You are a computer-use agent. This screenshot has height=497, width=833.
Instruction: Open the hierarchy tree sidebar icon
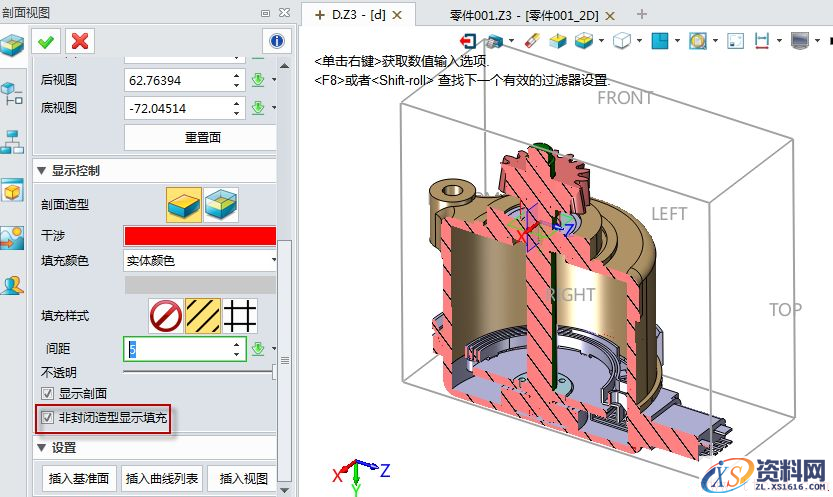click(x=12, y=142)
